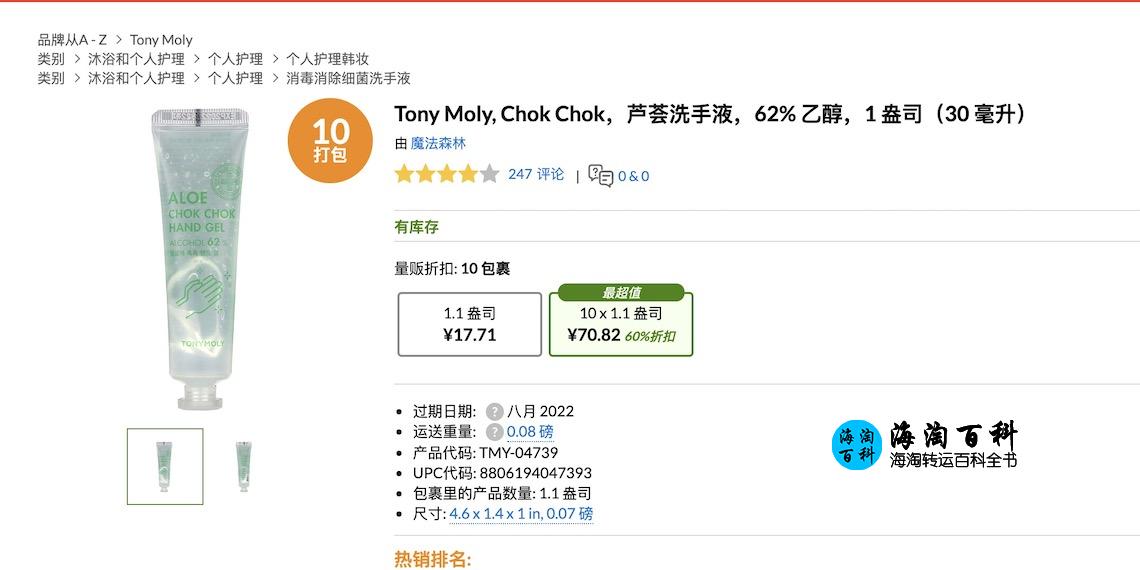Open the 247 评论 reviews link
Viewport: 1140px width, 570px height.
pyautogui.click(x=536, y=174)
